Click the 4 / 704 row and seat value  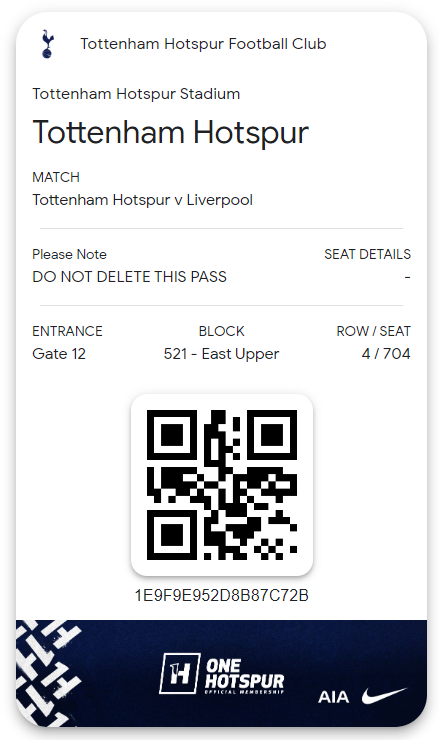386,353
